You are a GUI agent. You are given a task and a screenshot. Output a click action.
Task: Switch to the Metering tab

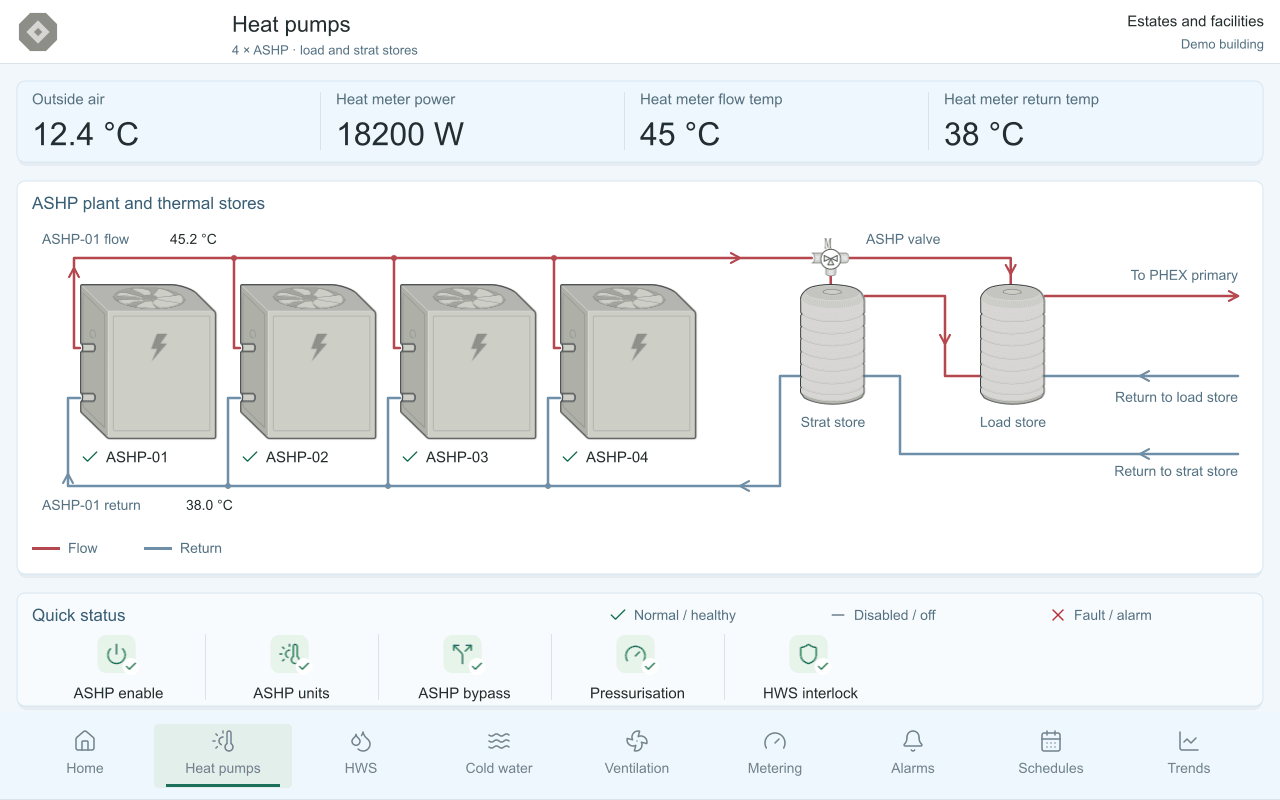[775, 754]
